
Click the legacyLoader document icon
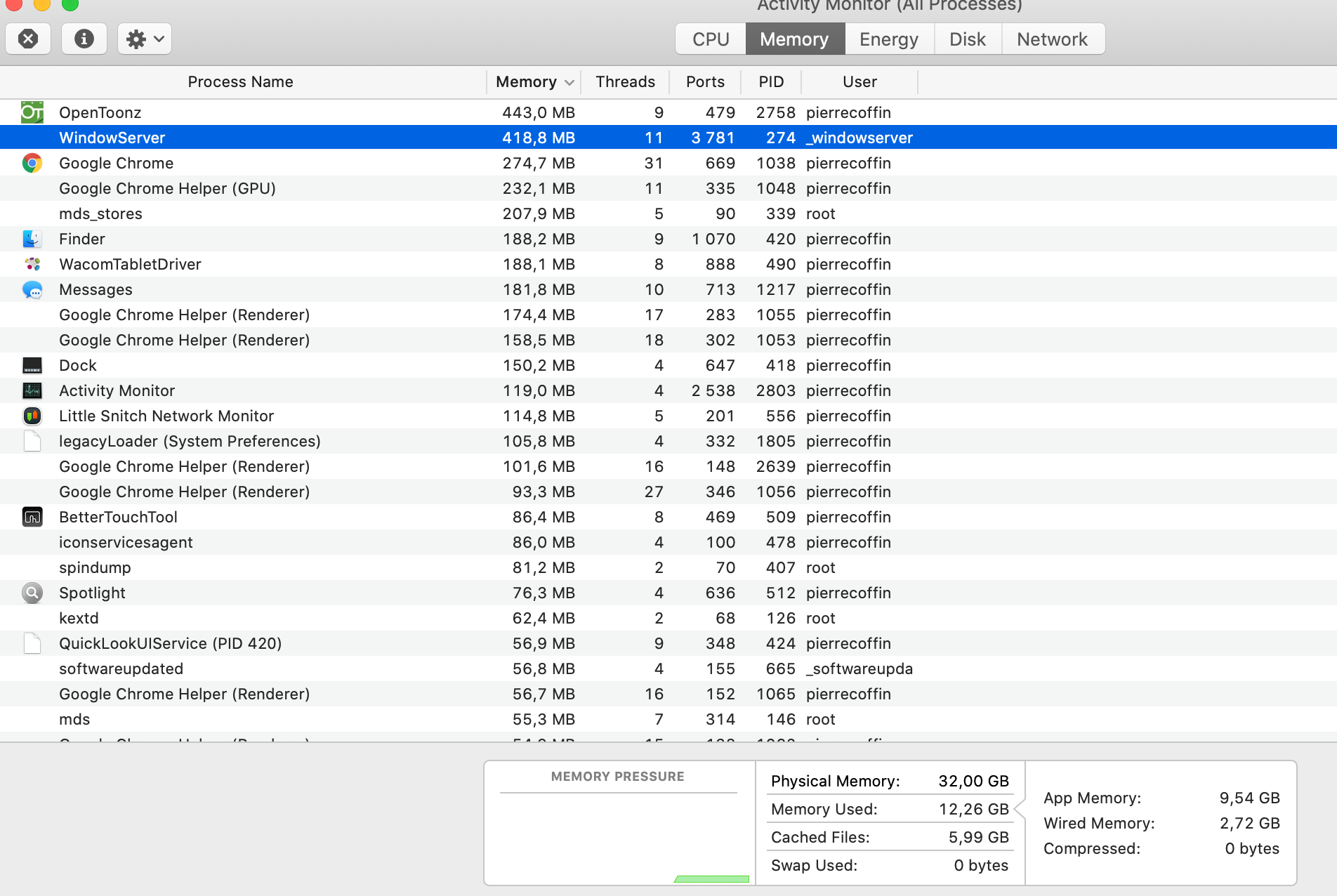[x=32, y=441]
